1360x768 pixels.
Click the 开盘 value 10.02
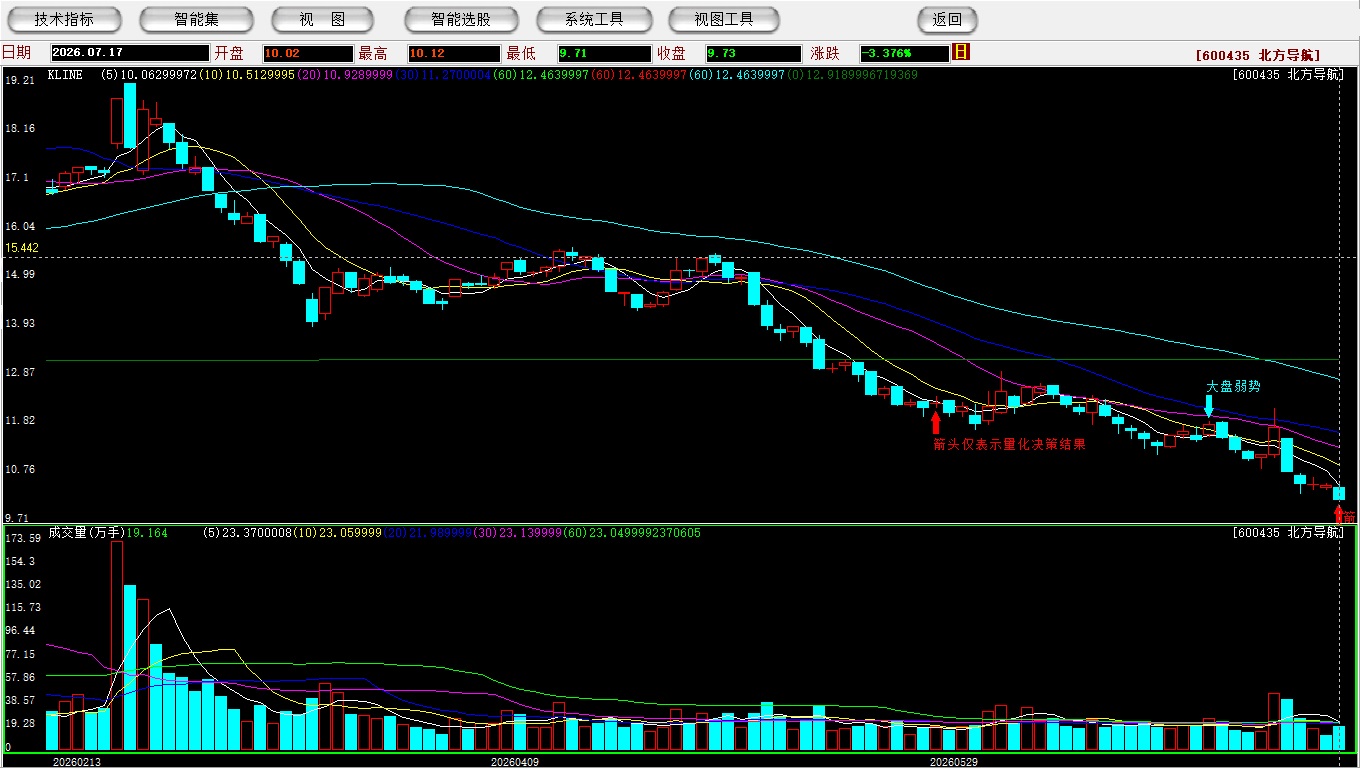[x=308, y=53]
